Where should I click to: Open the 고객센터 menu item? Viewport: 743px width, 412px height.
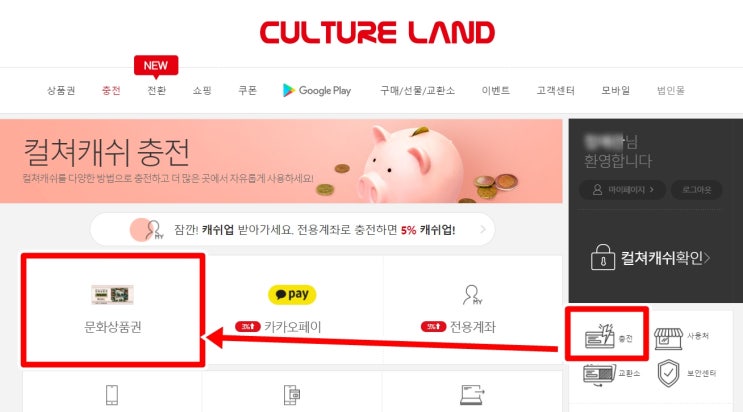coord(555,90)
